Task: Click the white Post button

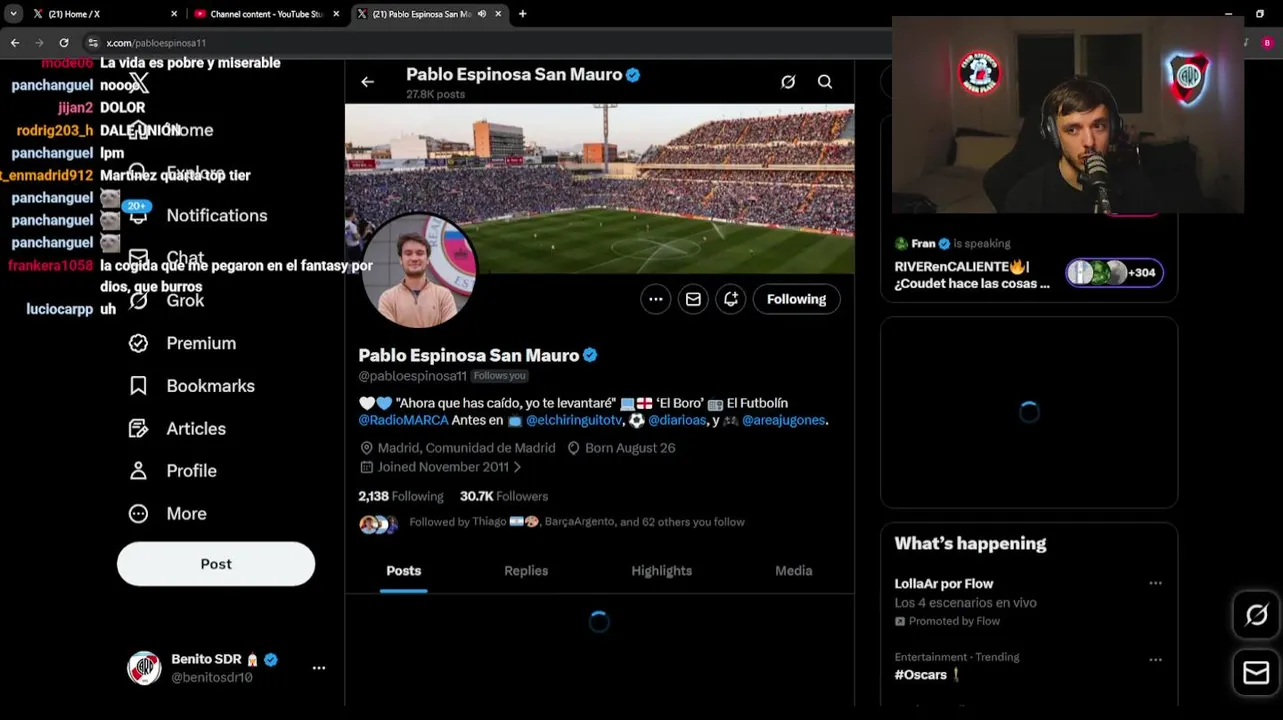Action: click(x=216, y=564)
